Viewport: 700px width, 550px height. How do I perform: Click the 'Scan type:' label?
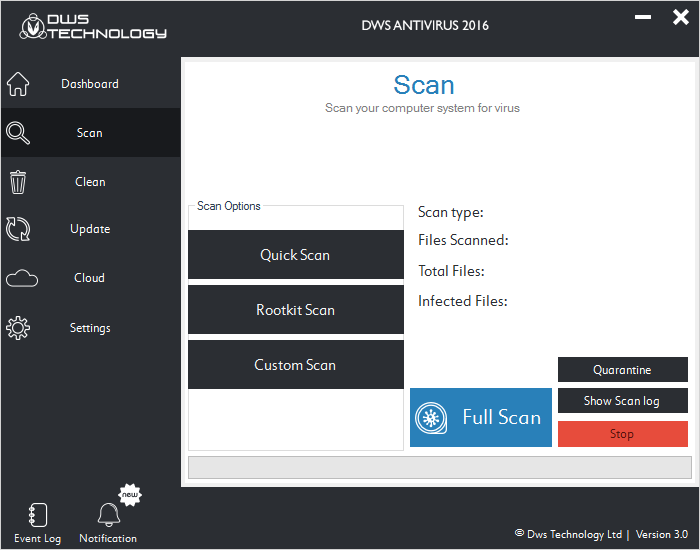(x=450, y=212)
